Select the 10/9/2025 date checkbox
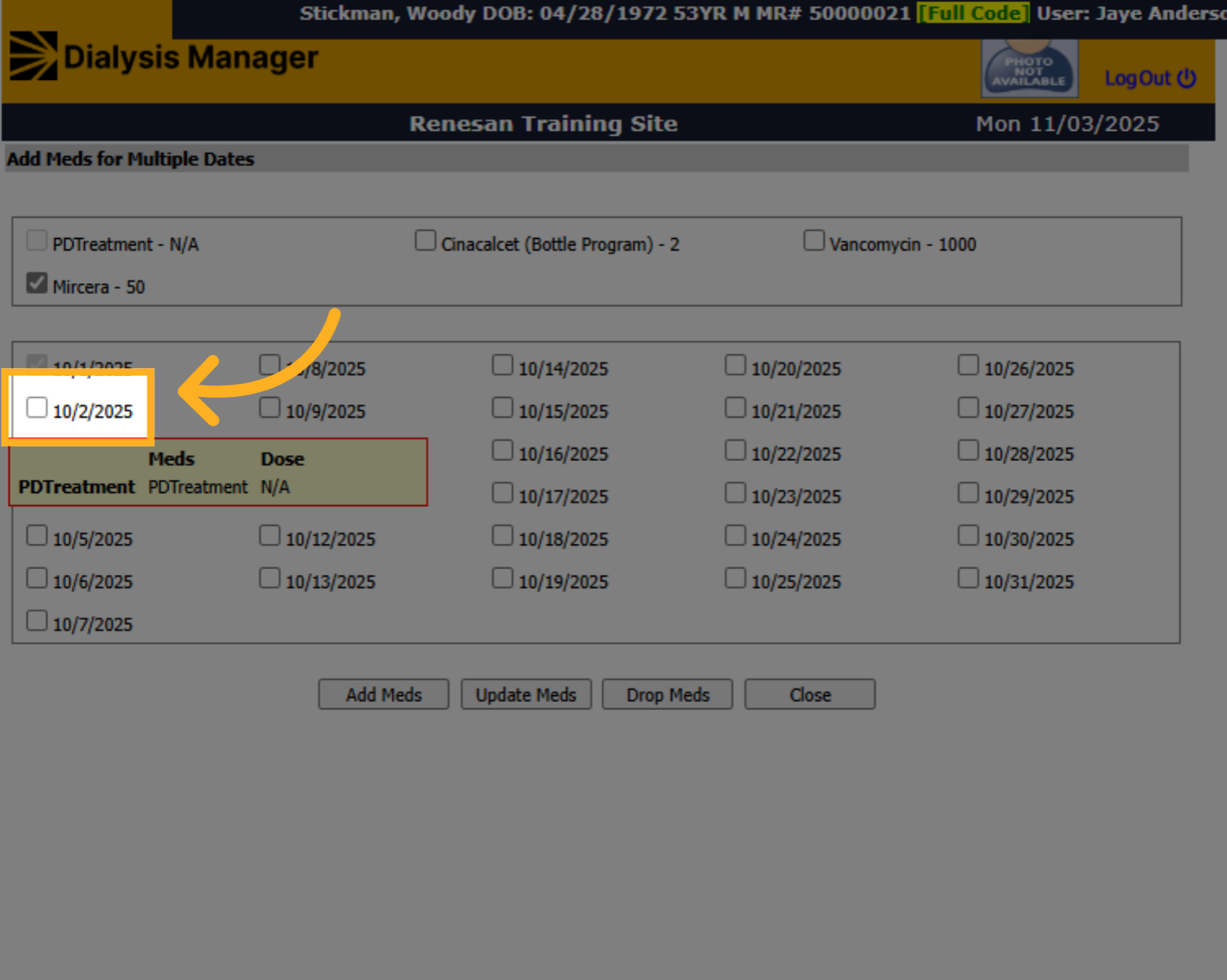 point(270,407)
